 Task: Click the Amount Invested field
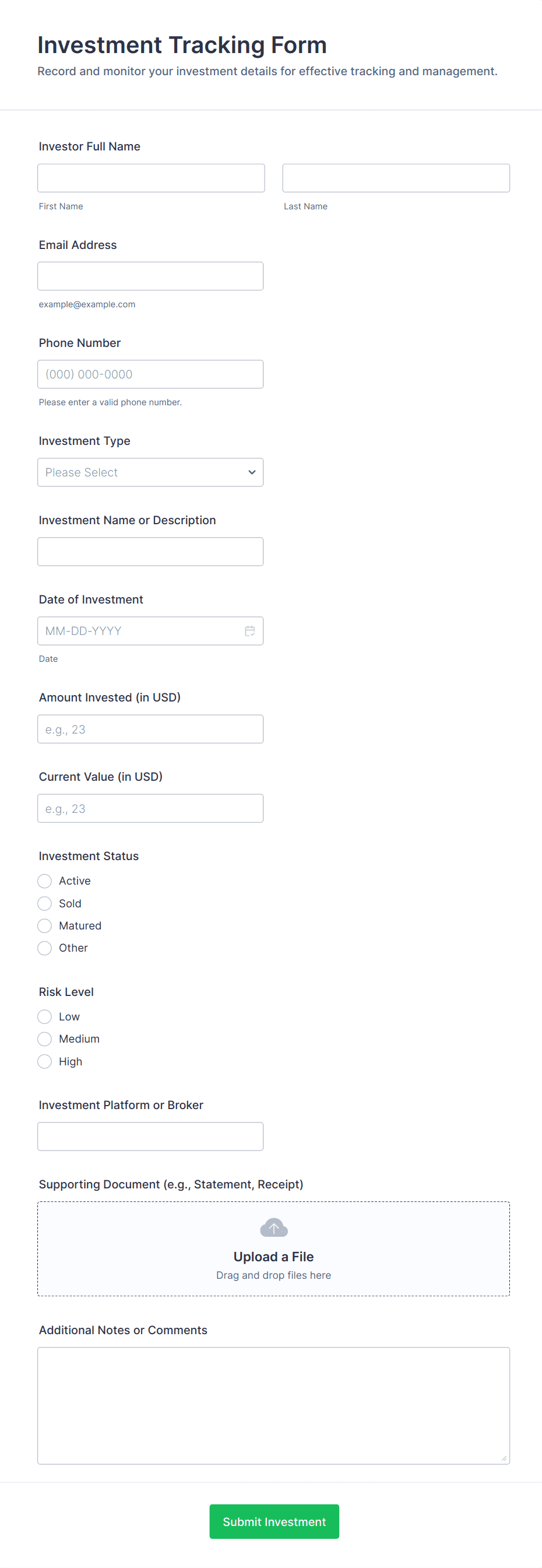coord(150,729)
